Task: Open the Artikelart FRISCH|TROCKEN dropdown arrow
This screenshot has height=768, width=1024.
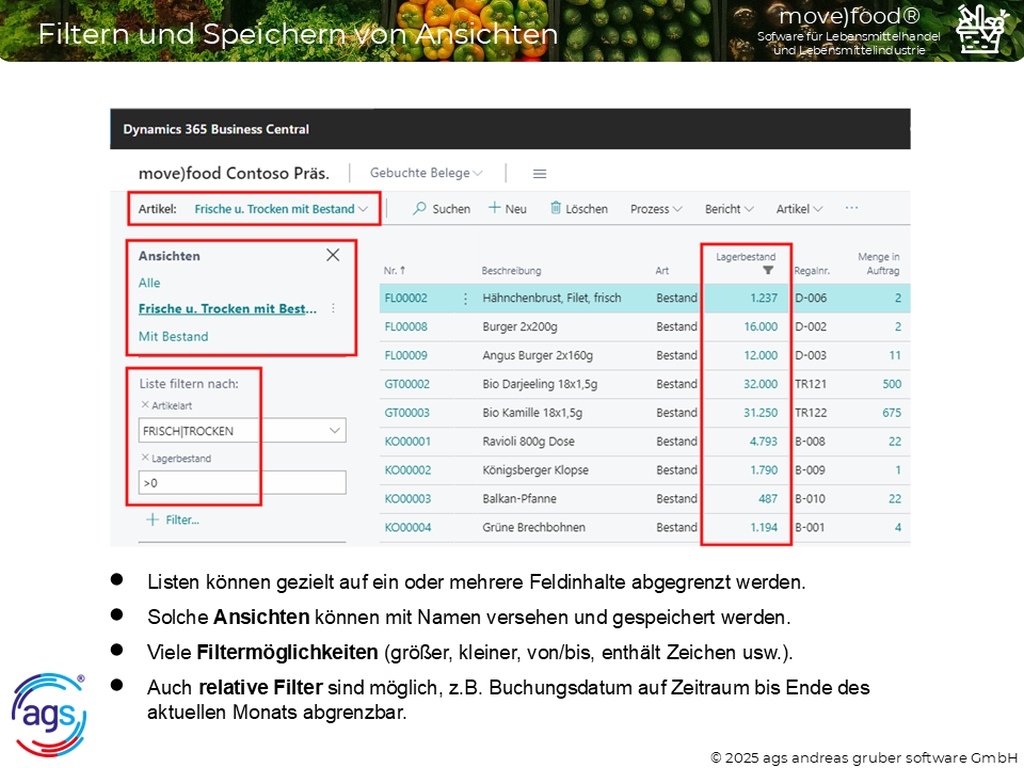Action: click(x=334, y=430)
